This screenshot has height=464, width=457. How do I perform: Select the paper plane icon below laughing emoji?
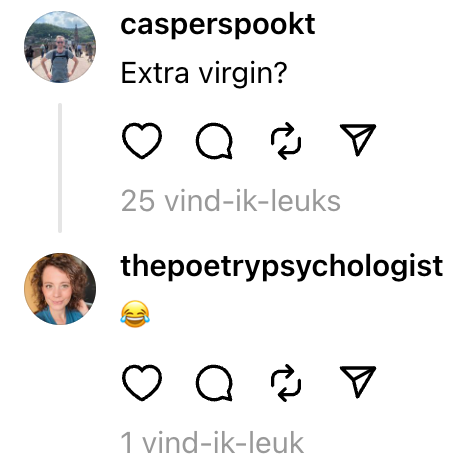[358, 382]
